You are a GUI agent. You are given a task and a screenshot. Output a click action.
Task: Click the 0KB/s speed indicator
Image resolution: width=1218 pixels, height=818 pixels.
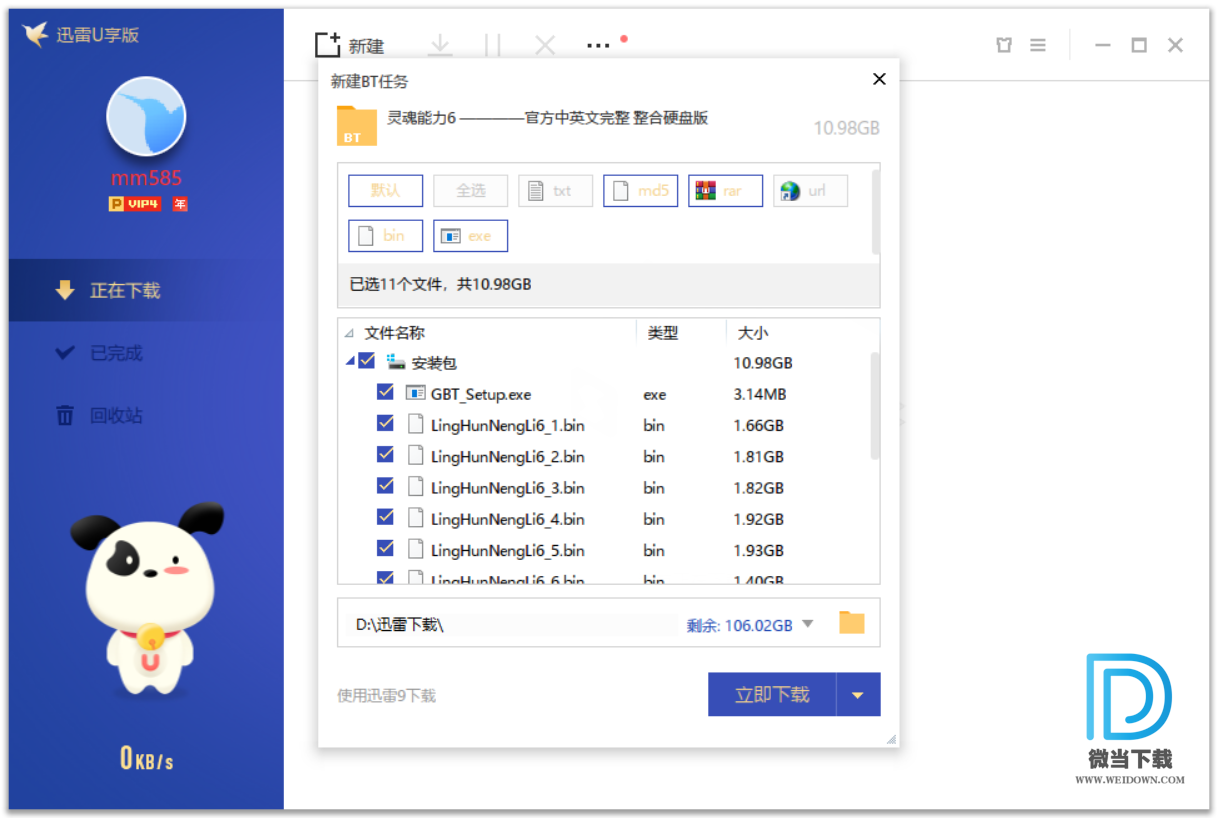(x=146, y=757)
